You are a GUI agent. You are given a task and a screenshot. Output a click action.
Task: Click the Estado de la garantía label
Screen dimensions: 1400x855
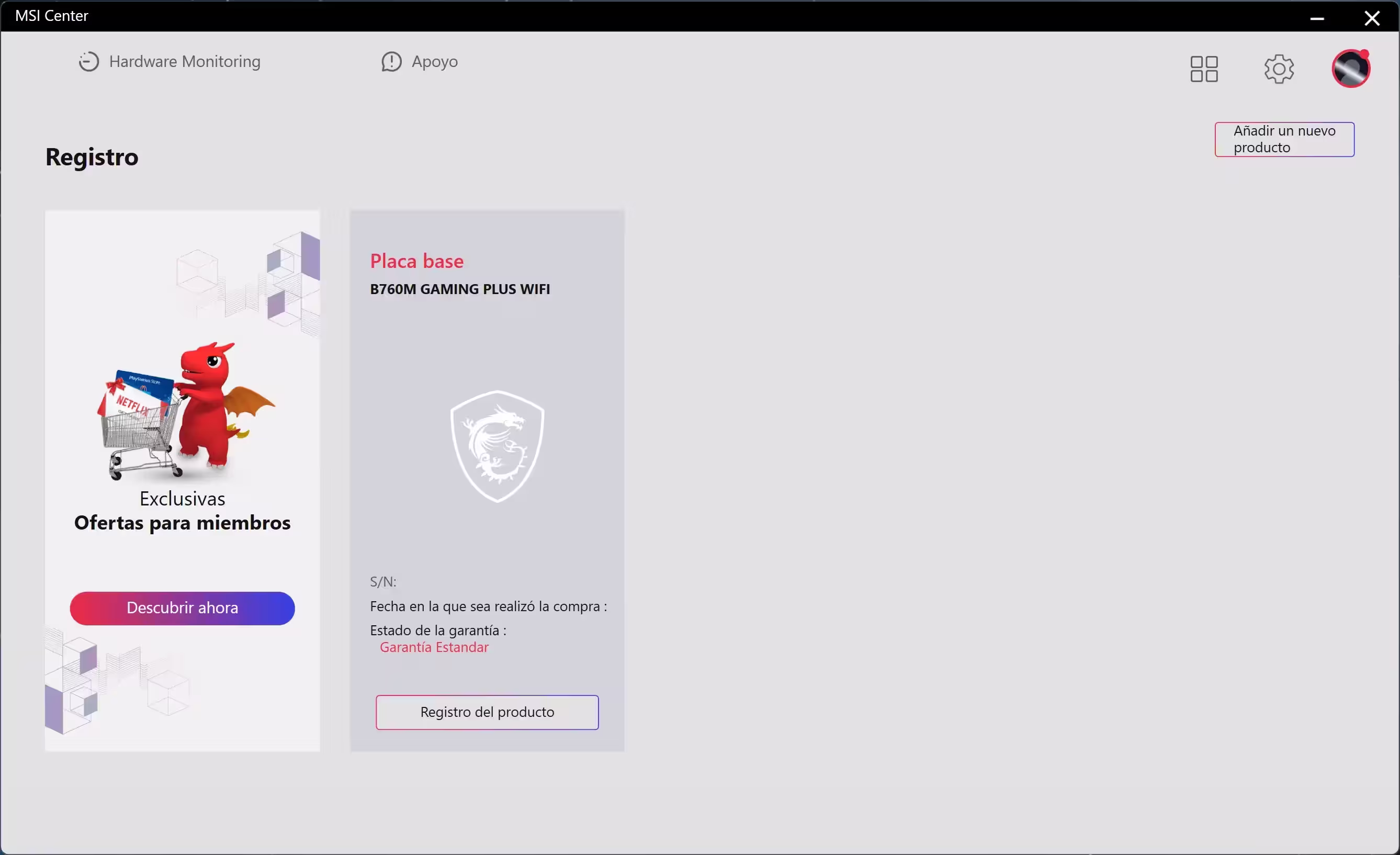click(438, 630)
